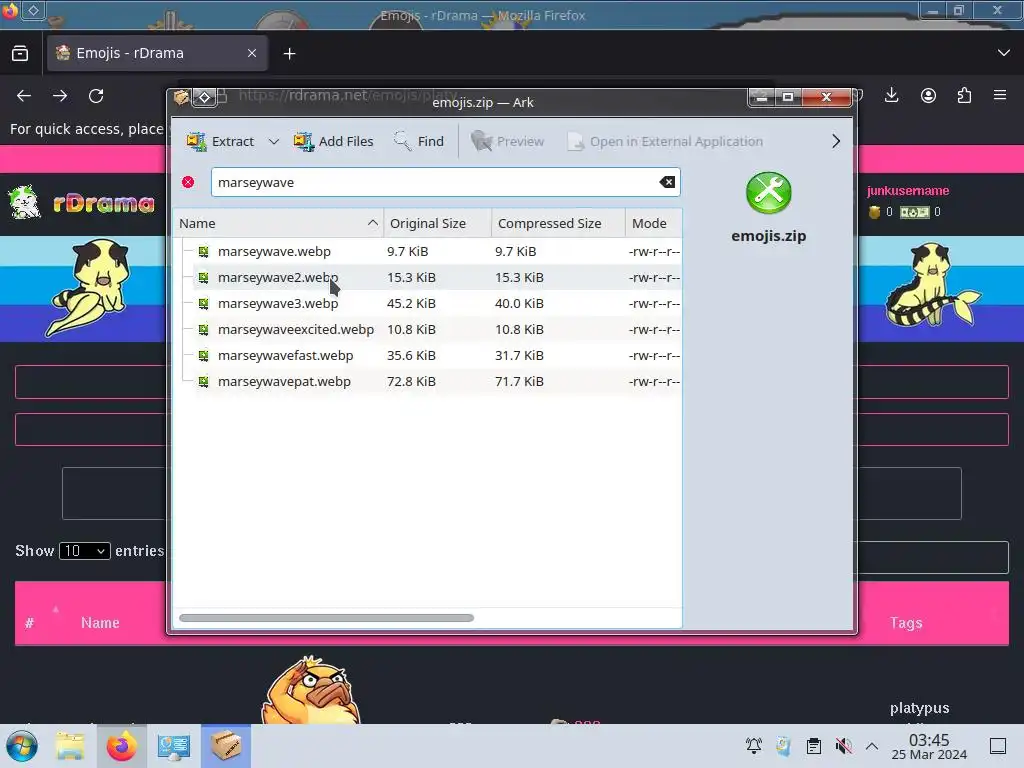Select the Emojis - rDrama tab
The image size is (1024, 768).
[x=157, y=54]
